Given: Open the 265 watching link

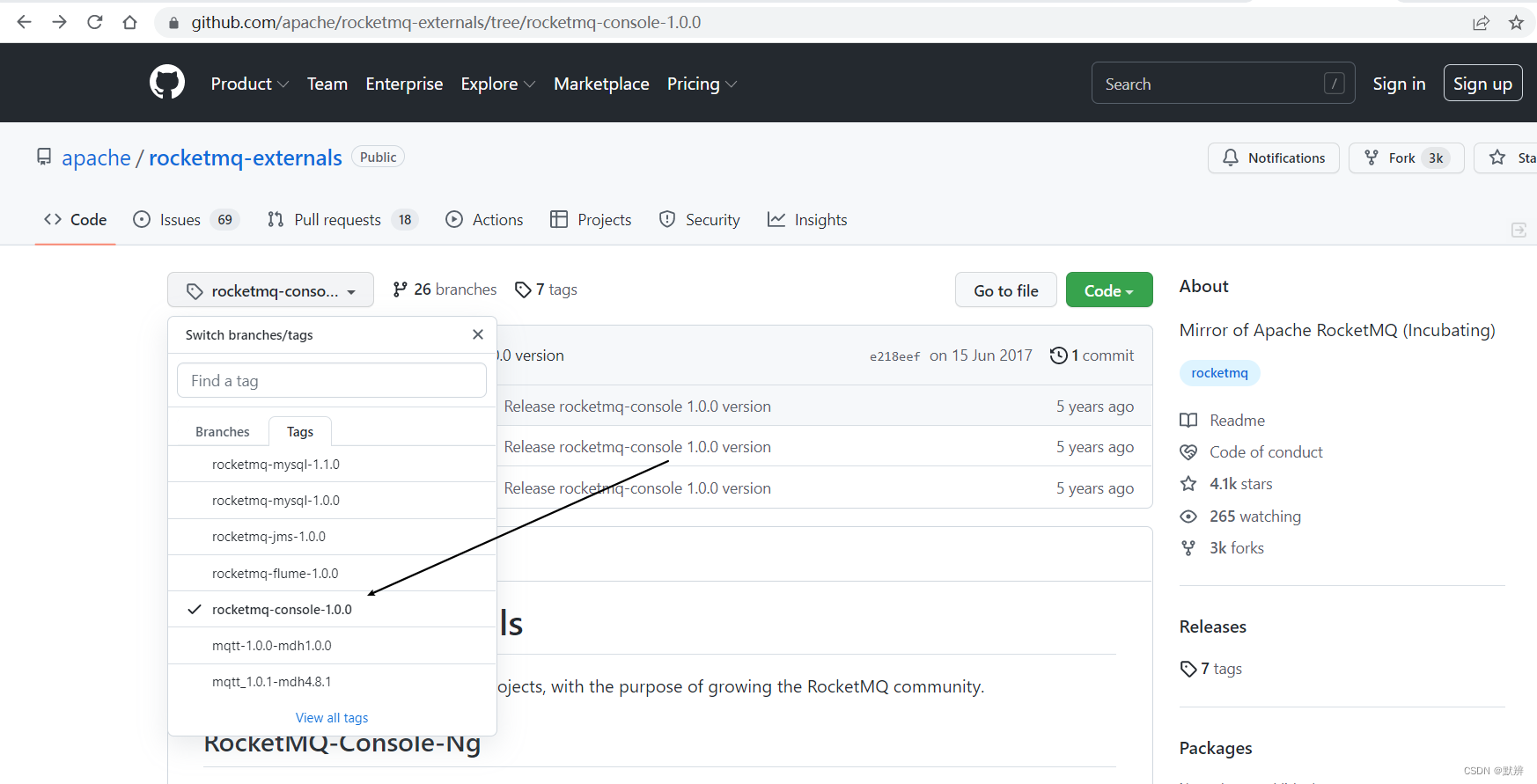Looking at the screenshot, I should pos(1240,516).
